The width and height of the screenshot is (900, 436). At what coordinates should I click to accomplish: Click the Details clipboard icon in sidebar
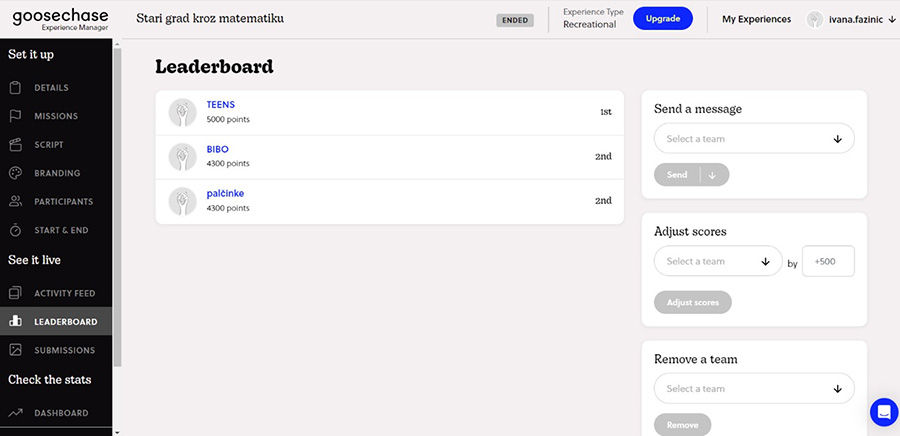coord(15,88)
